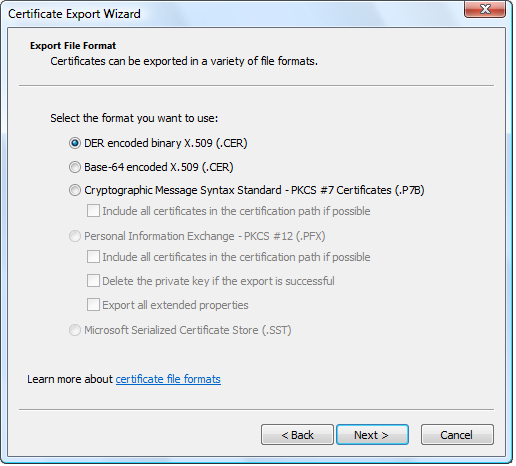516x466 pixels.
Task: Choose Base-64 encoded X.509 (.CER) option
Action: tap(75, 167)
